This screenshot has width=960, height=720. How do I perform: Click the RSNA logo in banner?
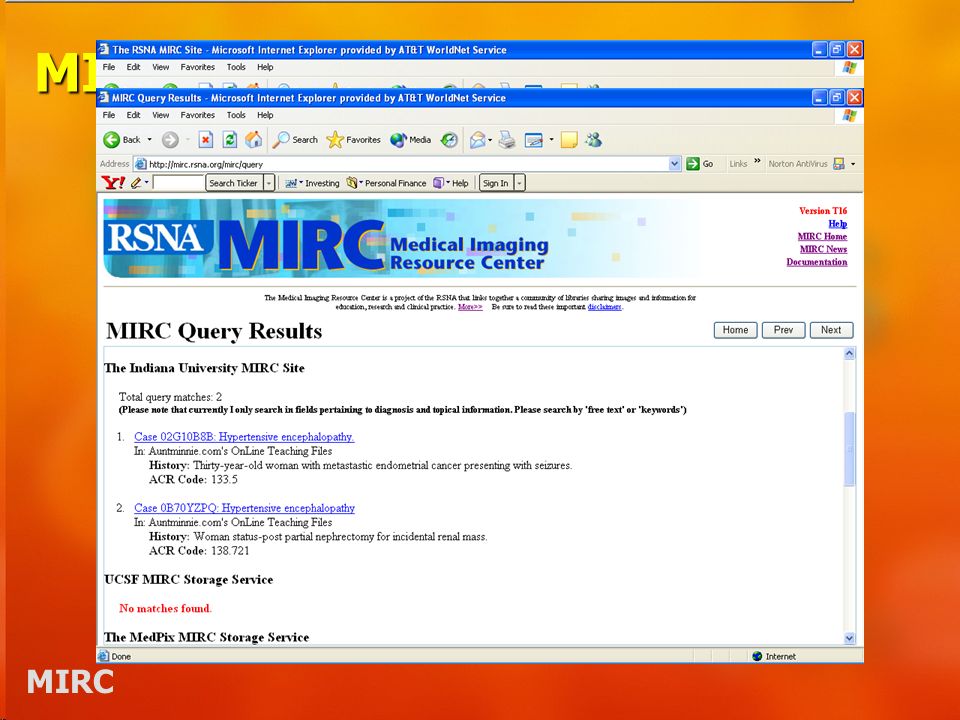[x=157, y=238]
